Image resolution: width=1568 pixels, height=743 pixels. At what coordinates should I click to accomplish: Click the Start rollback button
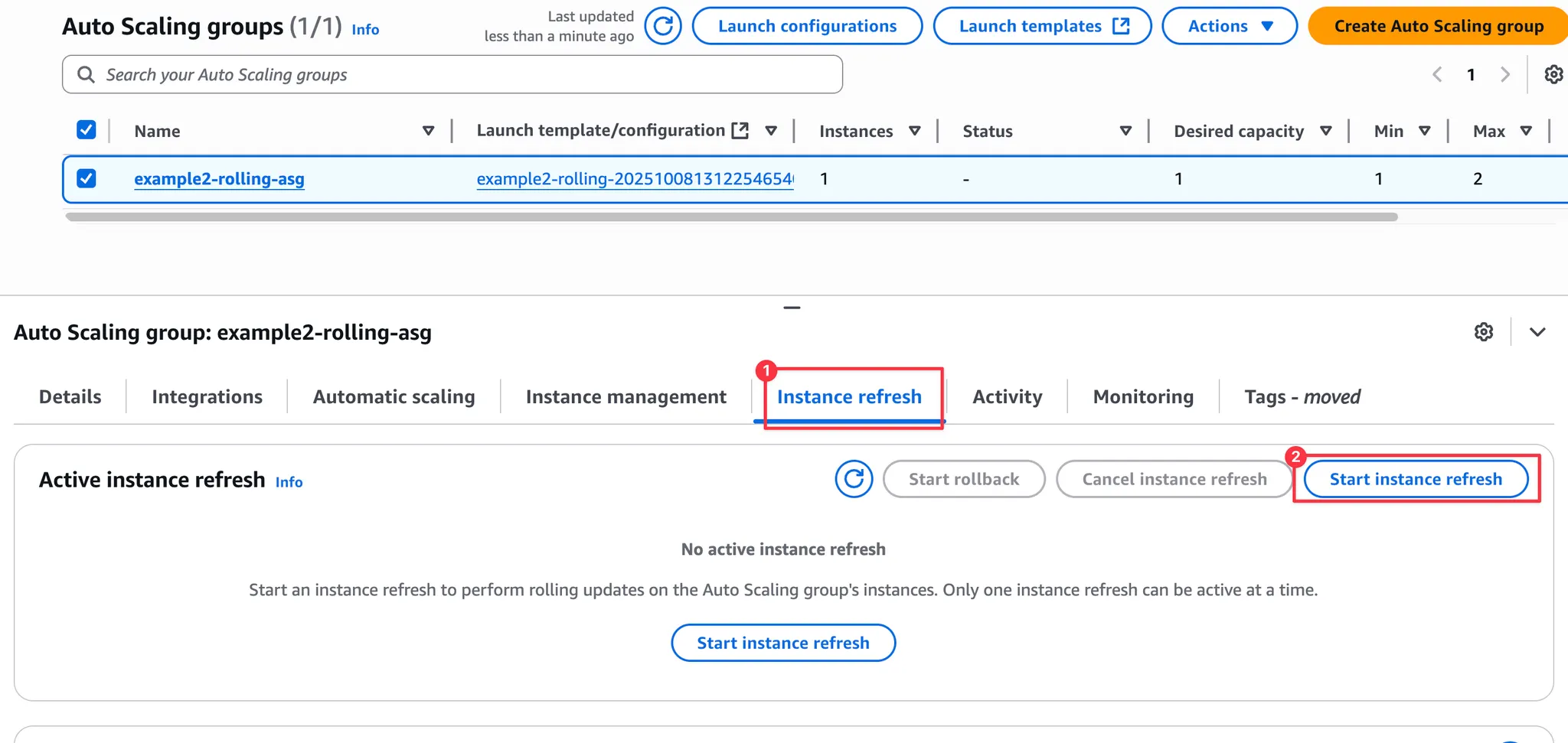tap(964, 479)
